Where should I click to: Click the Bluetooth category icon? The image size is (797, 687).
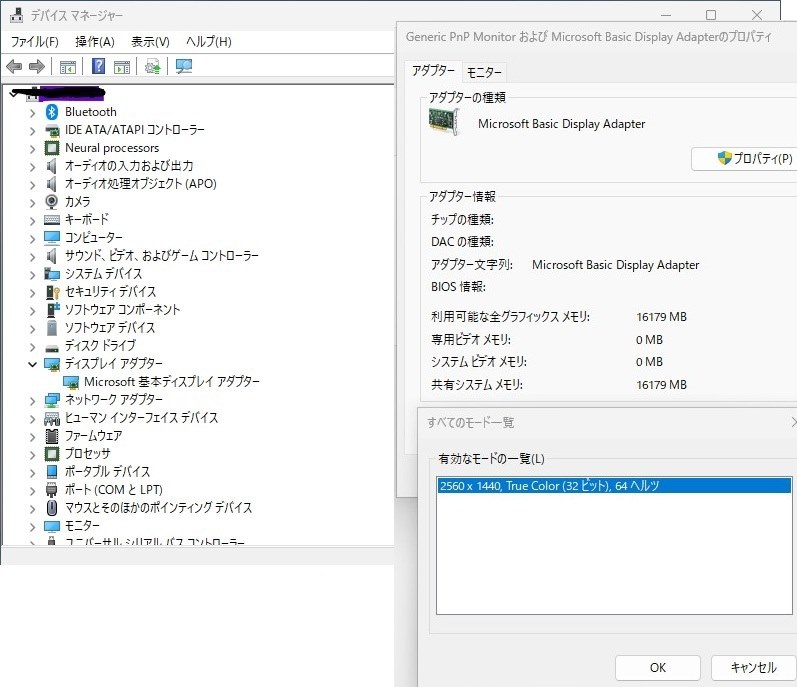click(x=51, y=112)
